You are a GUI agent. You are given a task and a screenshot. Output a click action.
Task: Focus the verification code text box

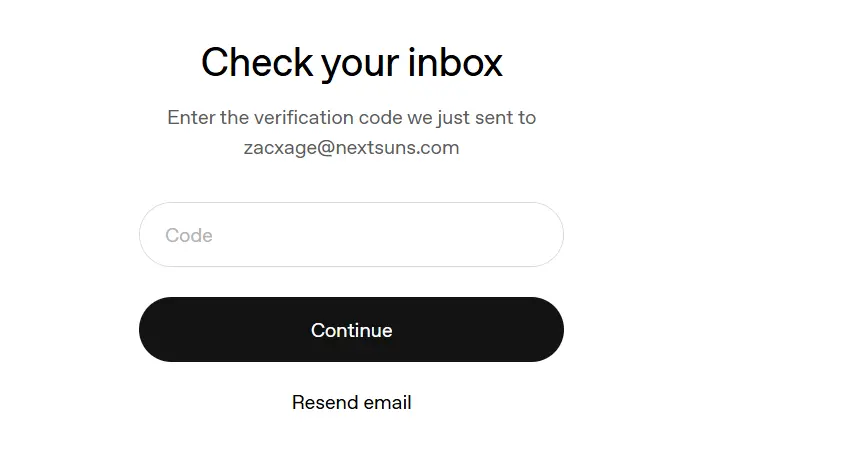pyautogui.click(x=351, y=235)
